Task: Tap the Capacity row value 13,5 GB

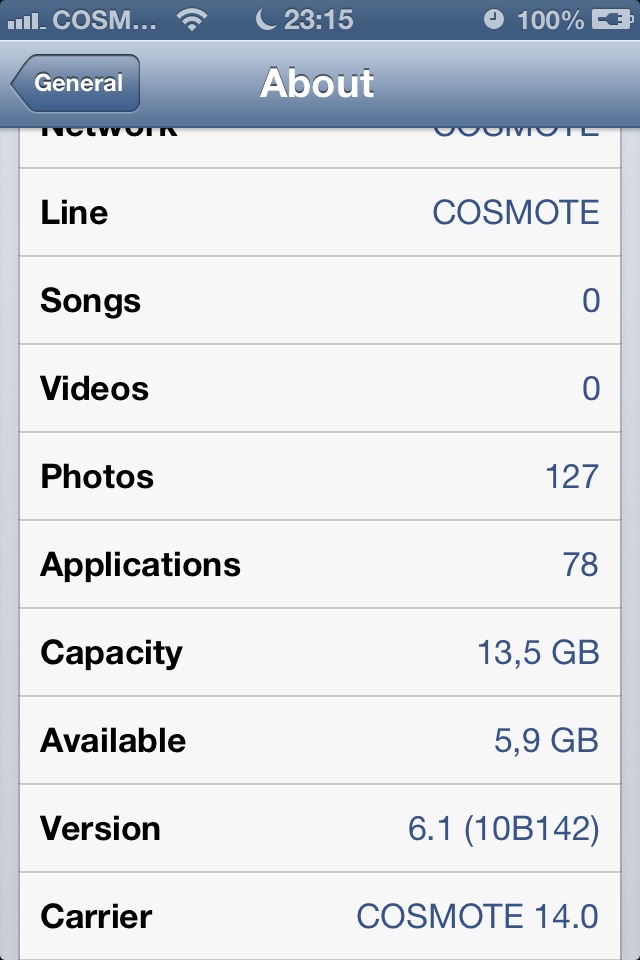Action: (538, 652)
